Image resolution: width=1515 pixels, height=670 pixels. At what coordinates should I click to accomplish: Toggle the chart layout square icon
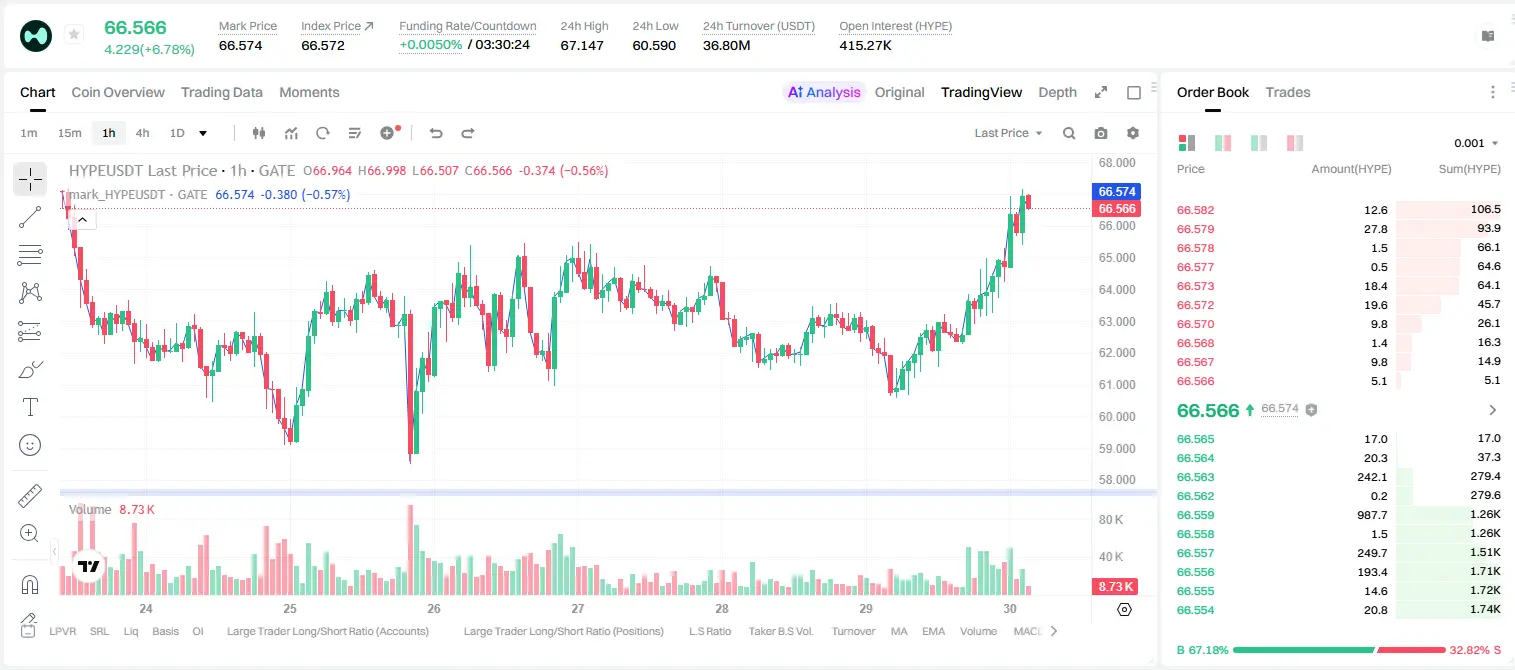(1134, 92)
